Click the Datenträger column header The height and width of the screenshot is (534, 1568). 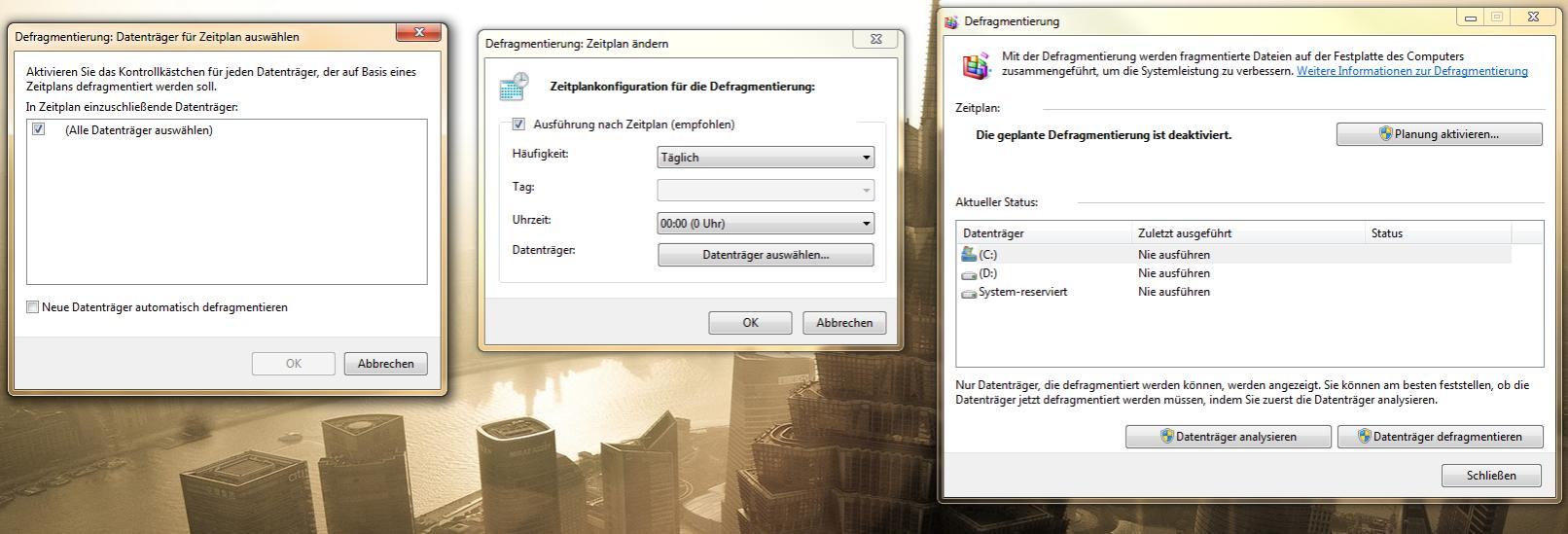point(1044,233)
